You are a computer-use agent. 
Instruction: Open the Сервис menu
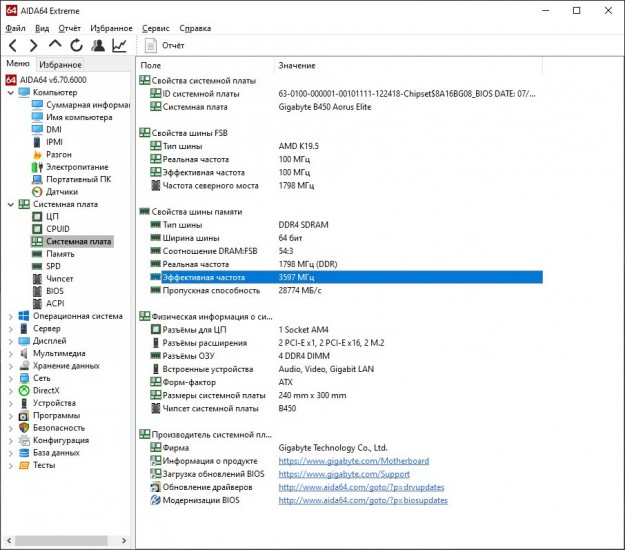click(155, 29)
